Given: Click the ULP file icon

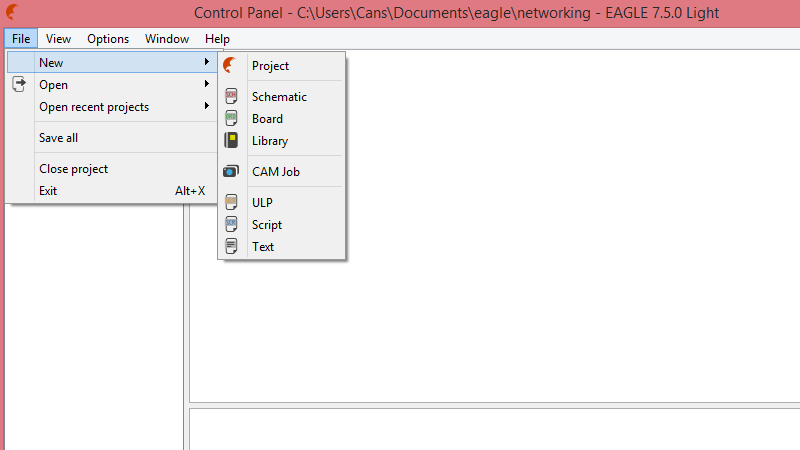Looking at the screenshot, I should click(231, 202).
